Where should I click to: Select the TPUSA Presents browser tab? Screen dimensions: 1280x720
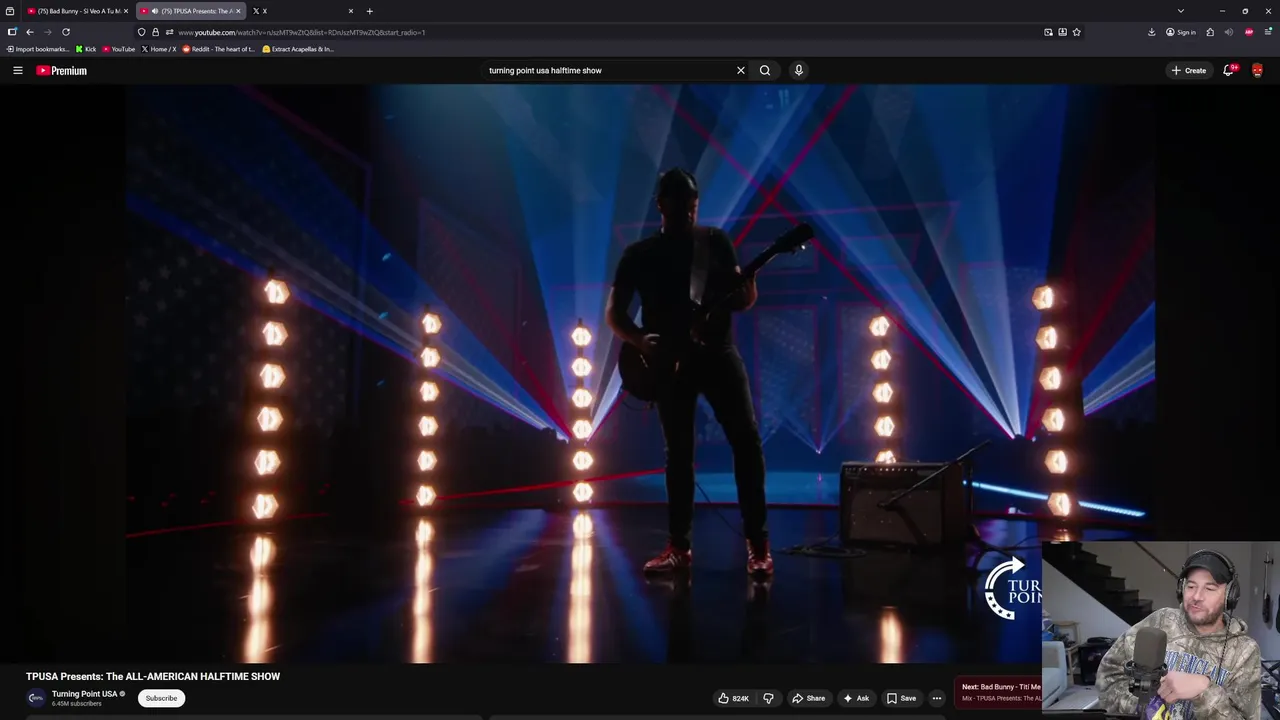(x=190, y=11)
